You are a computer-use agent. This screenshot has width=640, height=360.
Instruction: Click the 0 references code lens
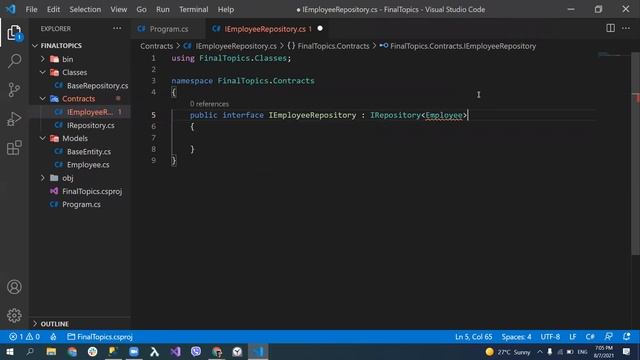[x=209, y=104]
